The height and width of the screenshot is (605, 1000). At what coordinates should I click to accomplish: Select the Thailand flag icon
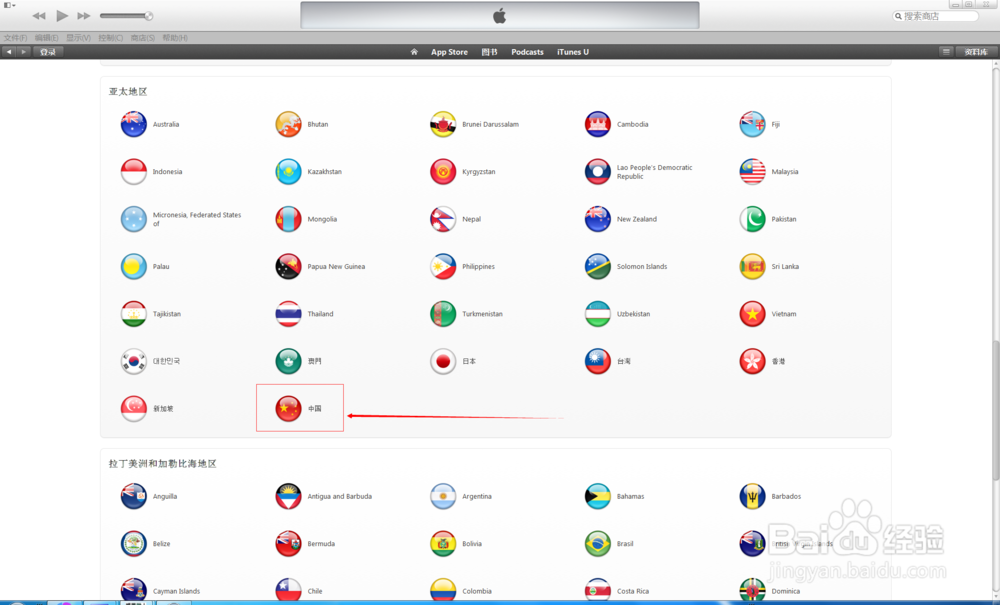point(288,314)
